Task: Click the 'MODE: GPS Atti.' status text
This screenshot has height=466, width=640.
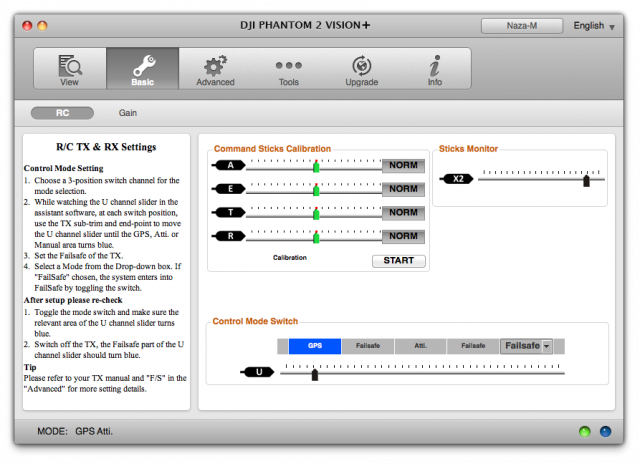Action: click(75, 431)
